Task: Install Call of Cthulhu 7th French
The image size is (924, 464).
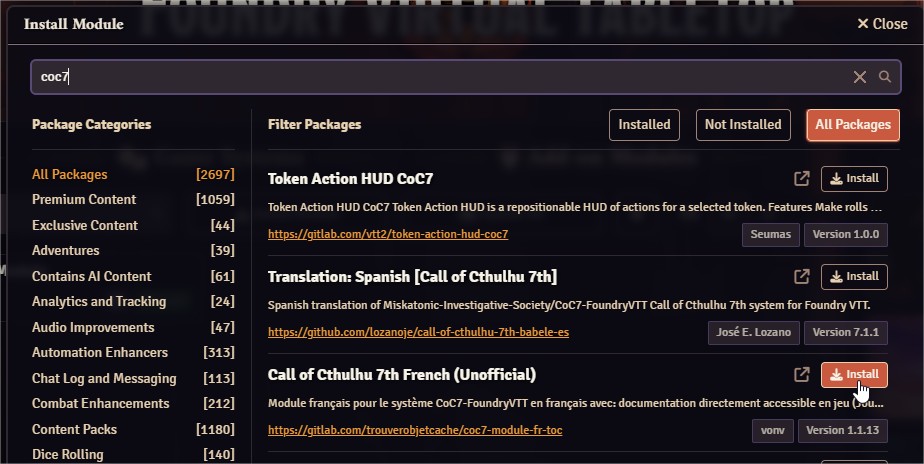Action: click(854, 375)
